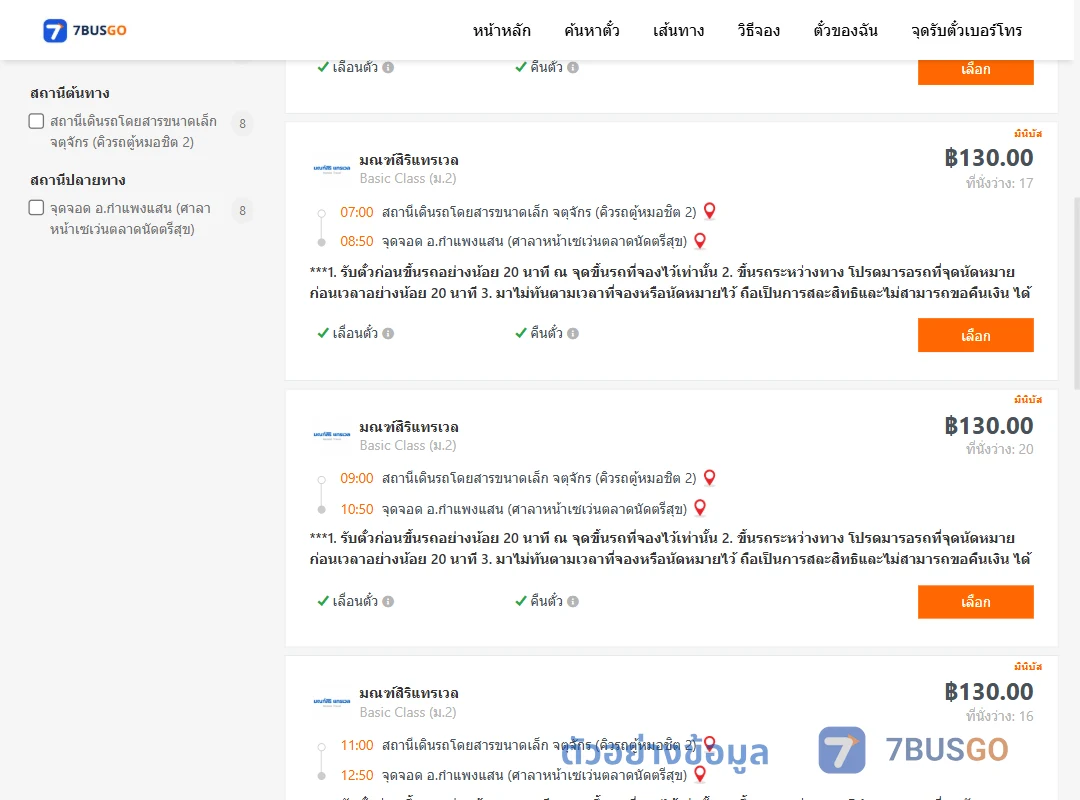
Task: Select the 07:00 trip with เลือก button
Action: pyautogui.click(x=975, y=336)
